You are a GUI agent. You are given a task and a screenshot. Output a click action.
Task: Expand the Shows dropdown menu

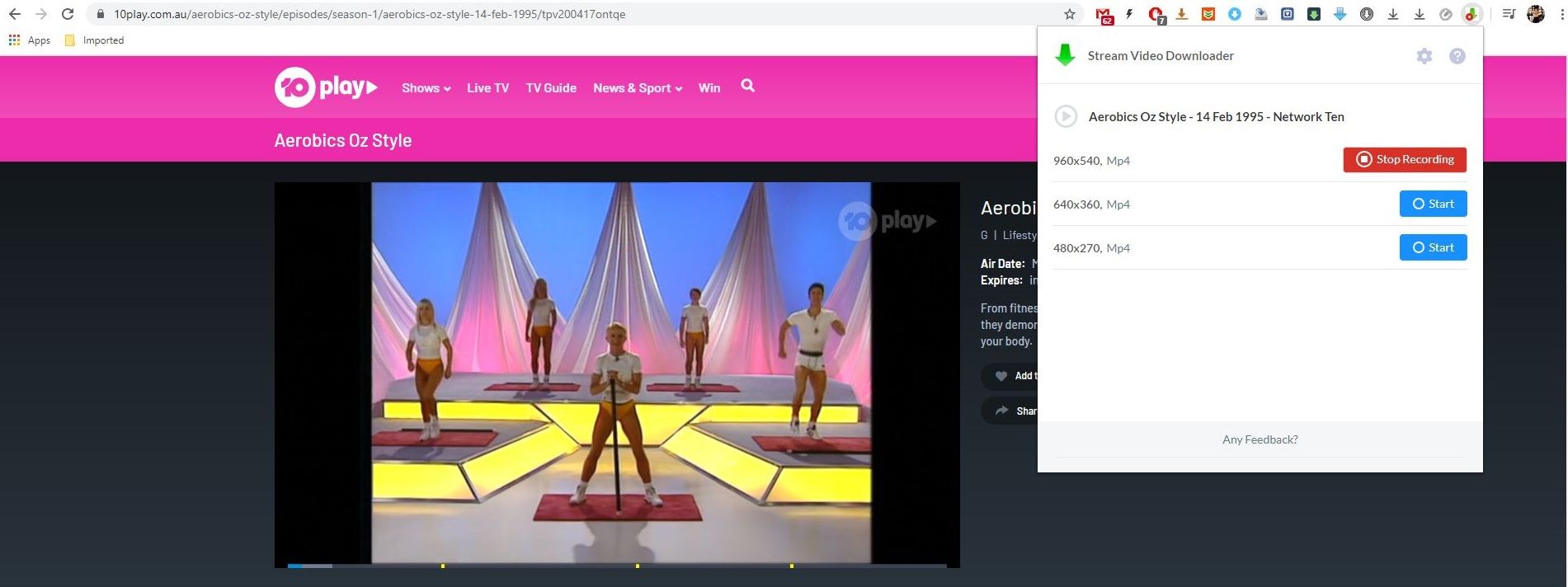426,88
